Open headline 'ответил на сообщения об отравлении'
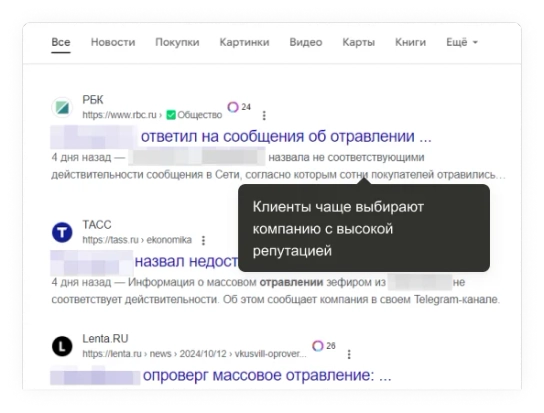Image resolution: width=544 pixels, height=413 pixels. tap(286, 136)
